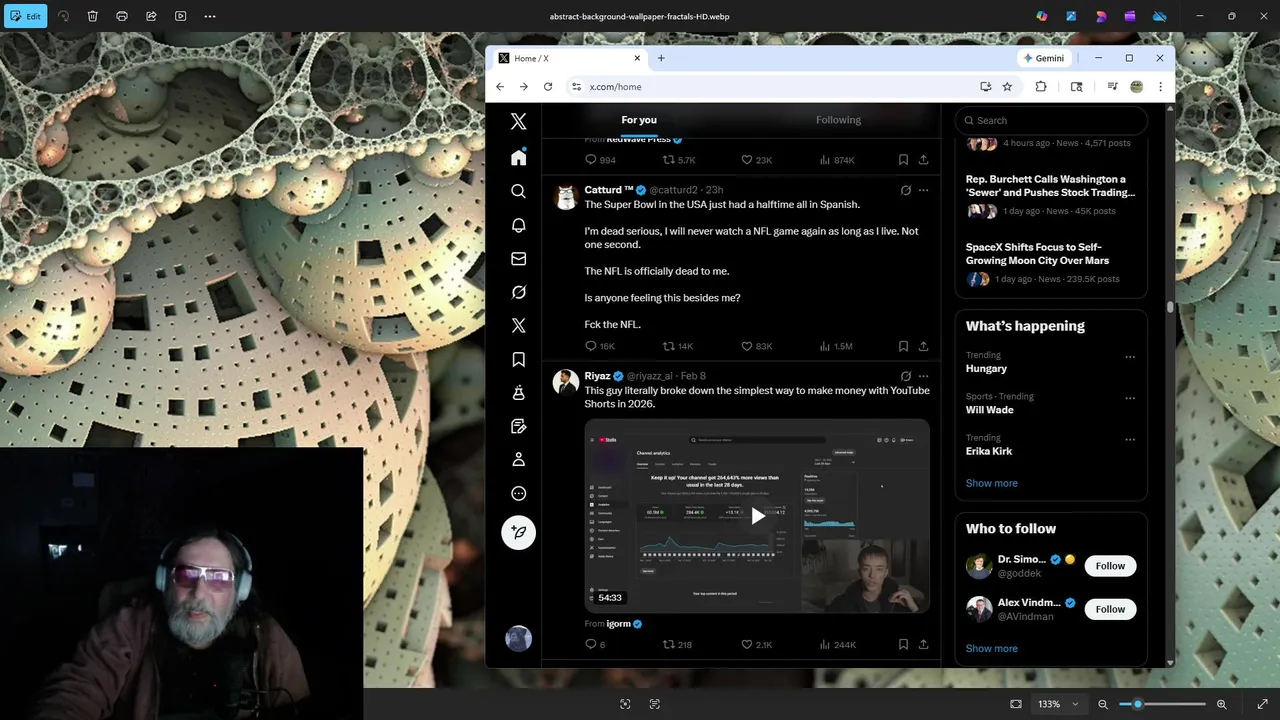Open Chrome three-dot menu
Viewport: 1280px width, 720px height.
1160,87
